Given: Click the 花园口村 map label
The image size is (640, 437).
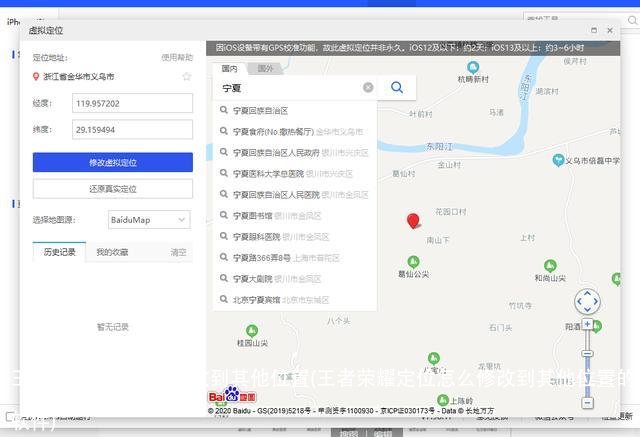Looking at the screenshot, I should (451, 212).
